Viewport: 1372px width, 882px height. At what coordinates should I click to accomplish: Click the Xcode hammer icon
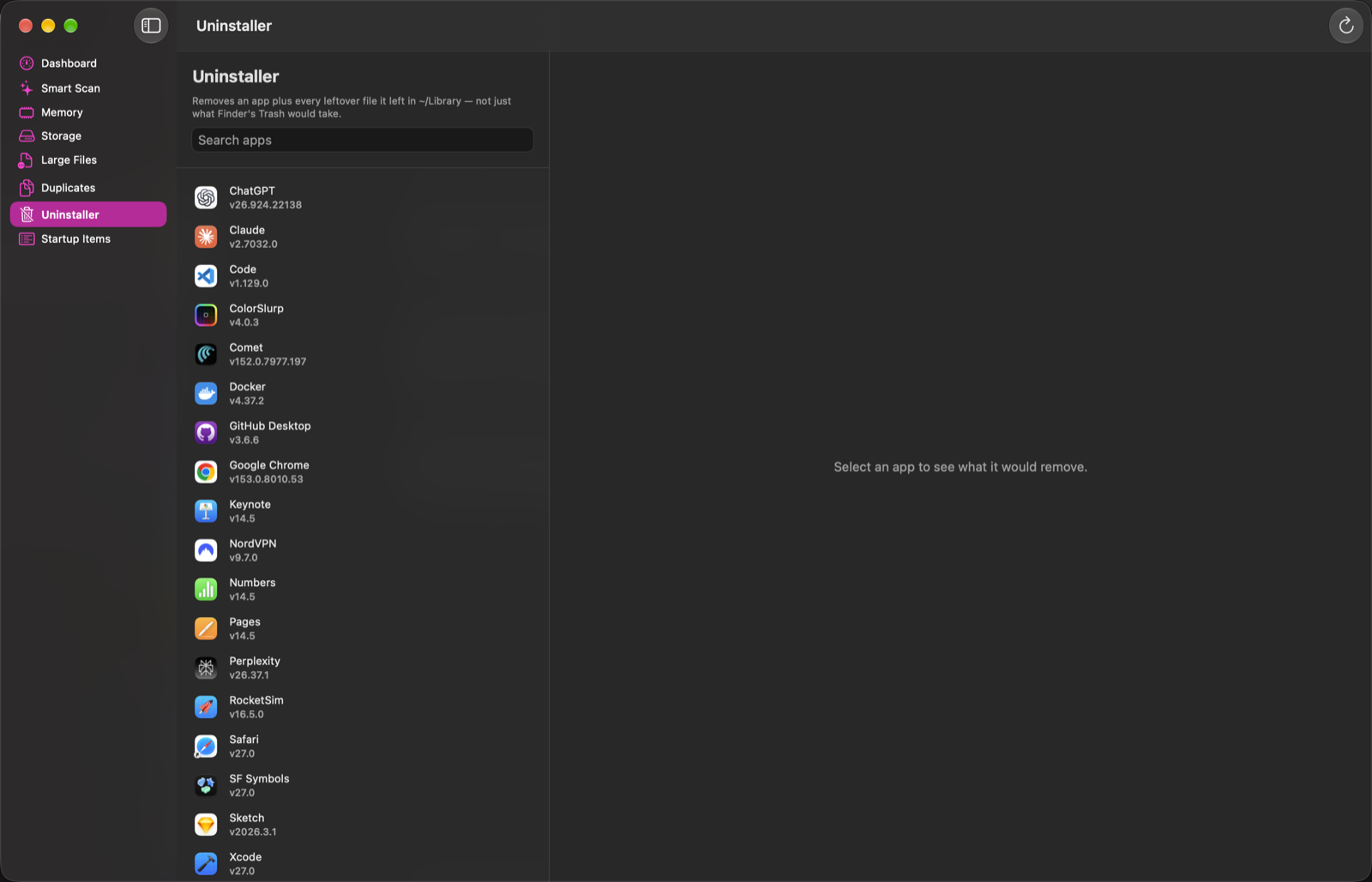coord(206,864)
